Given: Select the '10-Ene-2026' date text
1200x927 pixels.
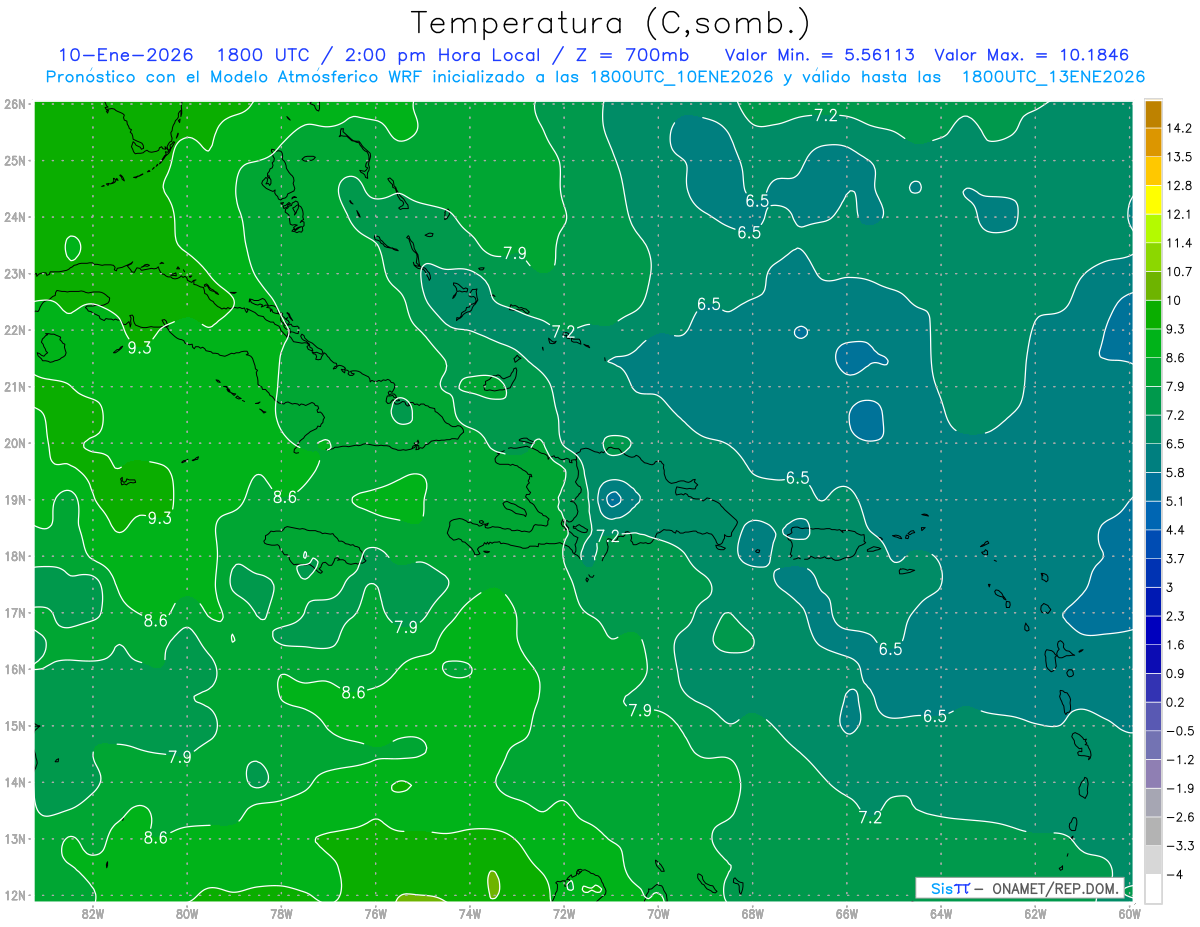Looking at the screenshot, I should pyautogui.click(x=125, y=55).
